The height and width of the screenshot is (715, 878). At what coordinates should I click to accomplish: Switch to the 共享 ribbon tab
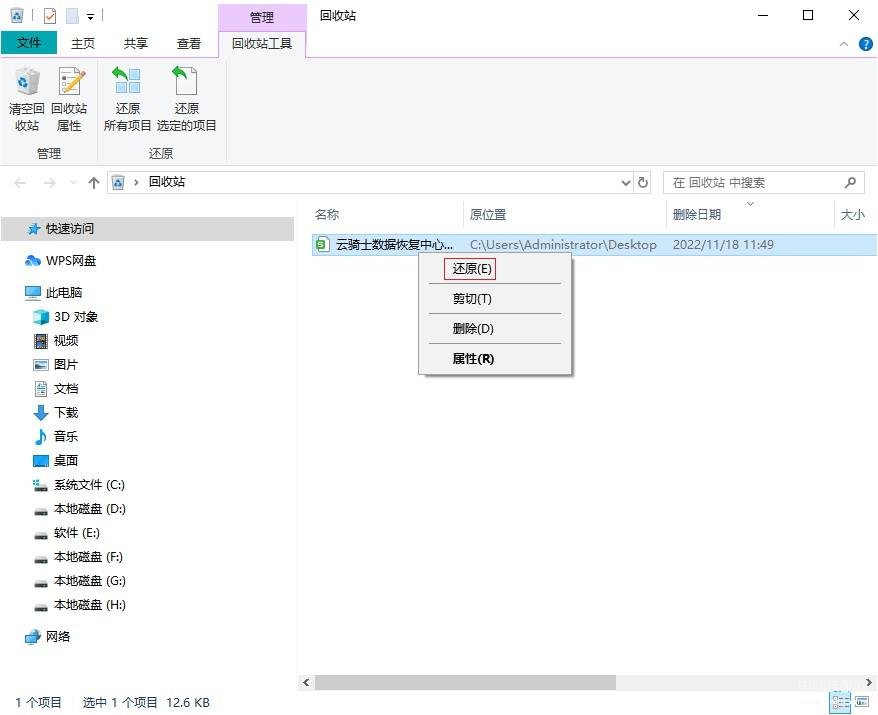pos(136,43)
